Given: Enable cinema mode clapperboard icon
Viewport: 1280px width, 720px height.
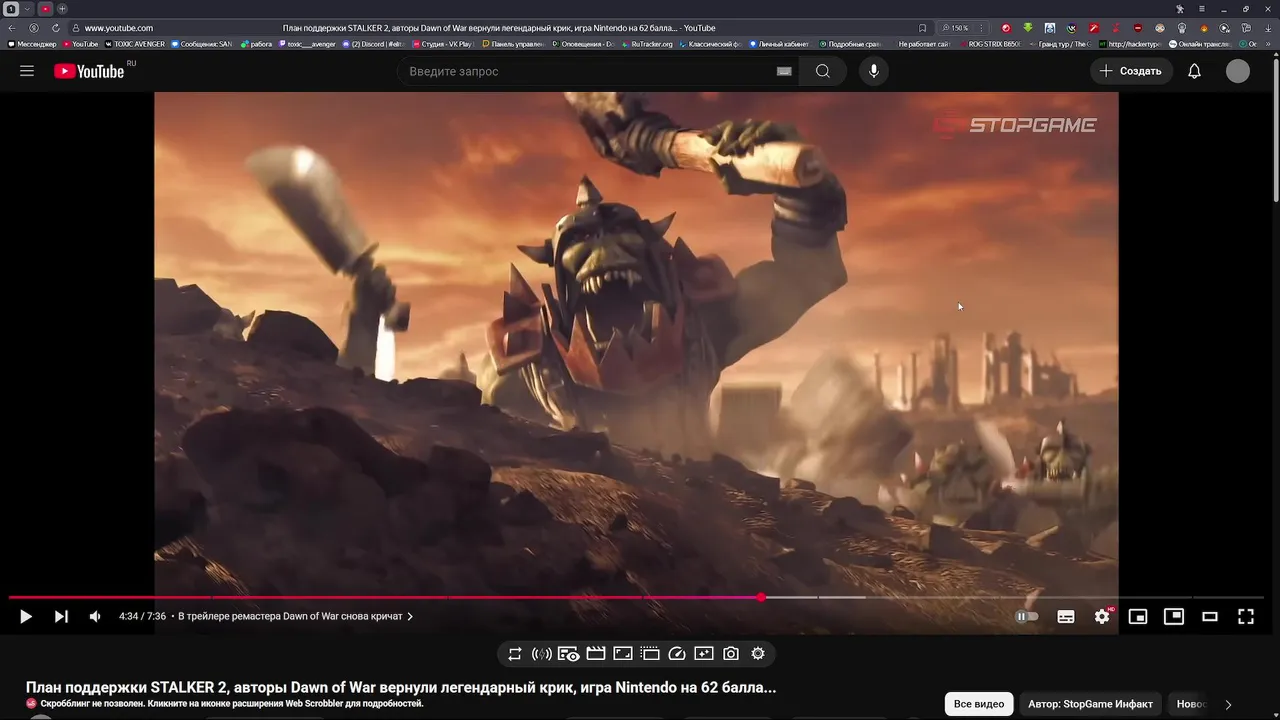Looking at the screenshot, I should point(596,654).
